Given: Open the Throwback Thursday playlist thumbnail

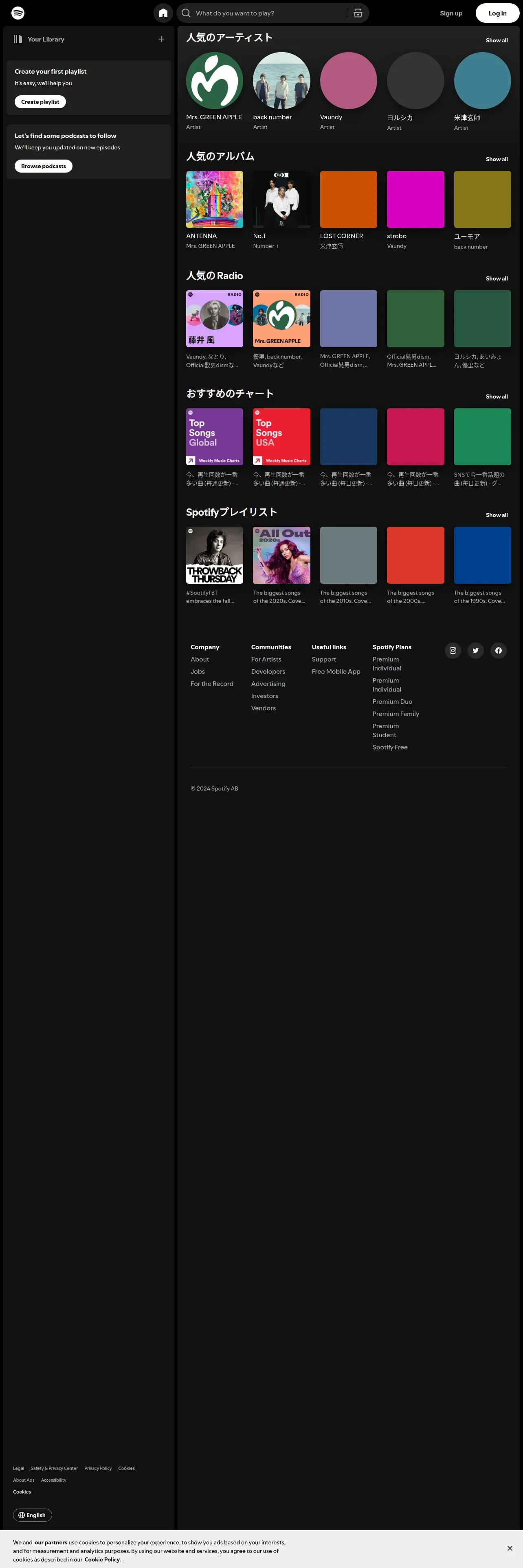Looking at the screenshot, I should coord(214,555).
